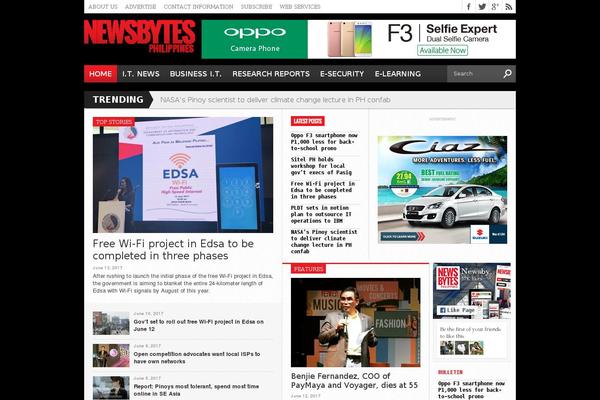
Task: Click the OPPO F3 Selfie Expert banner ad
Action: pyautogui.click(x=359, y=39)
